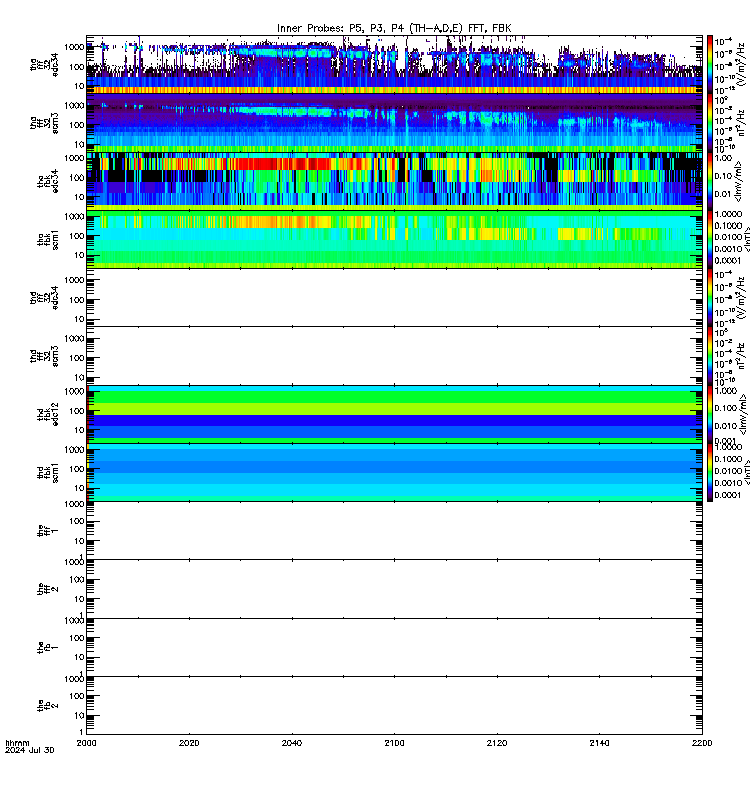Click the 2140 time axis label

(599, 743)
